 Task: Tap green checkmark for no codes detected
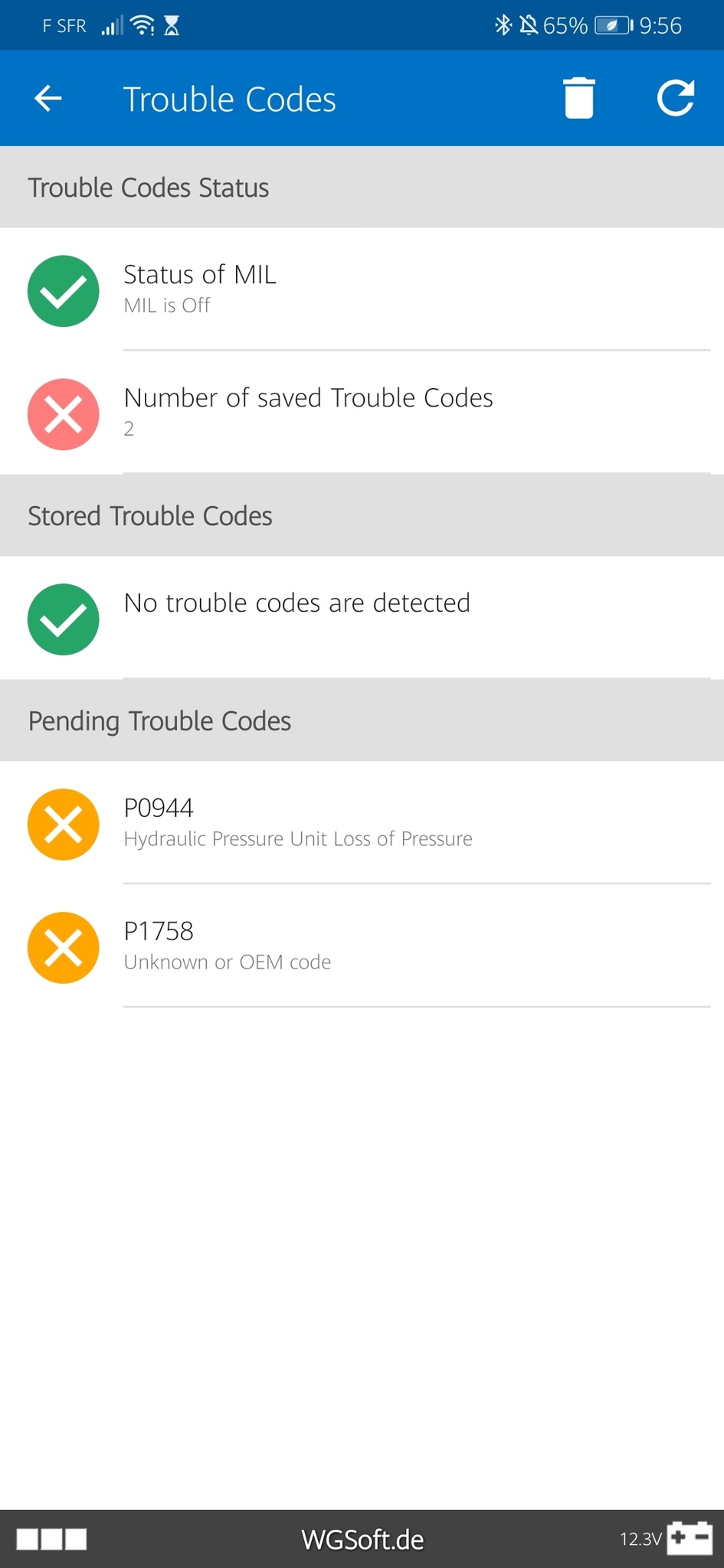pyautogui.click(x=64, y=619)
